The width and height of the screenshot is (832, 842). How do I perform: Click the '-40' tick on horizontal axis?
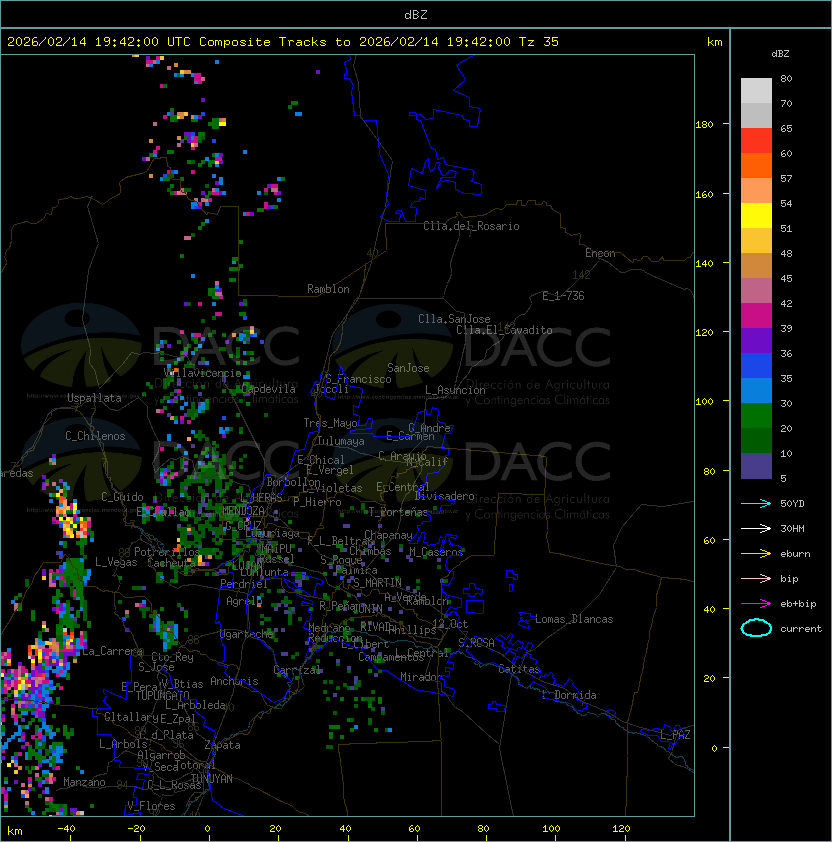(66, 829)
